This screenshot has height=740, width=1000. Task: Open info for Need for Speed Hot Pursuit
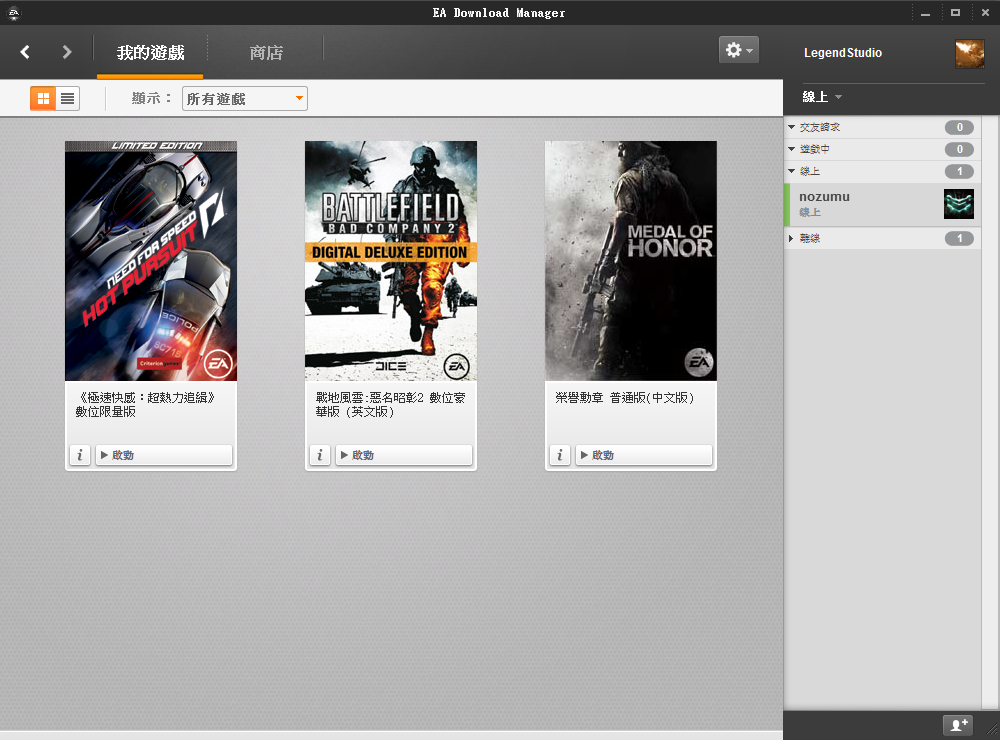[x=80, y=455]
